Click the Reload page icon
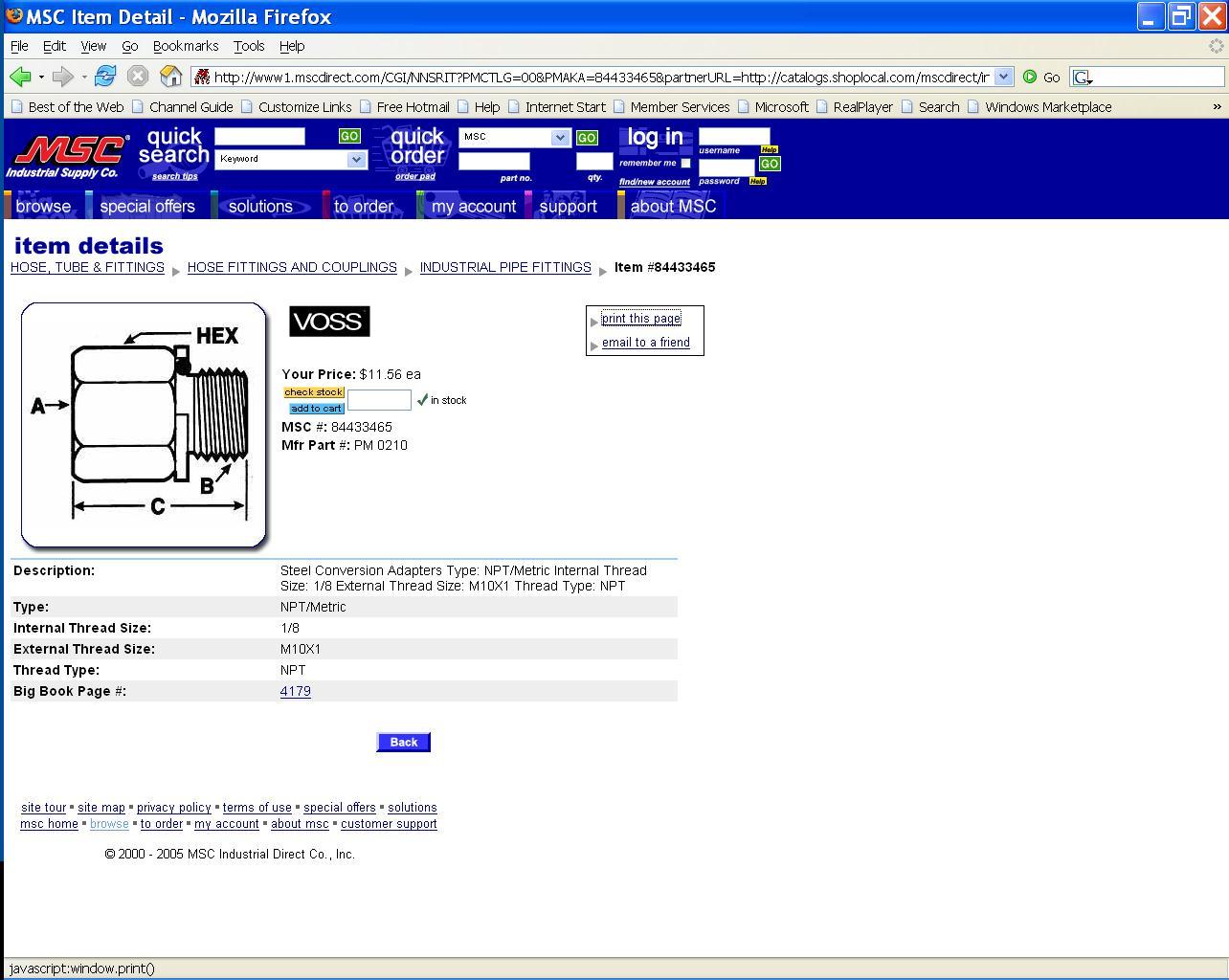The width and height of the screenshot is (1229, 980). pos(105,77)
